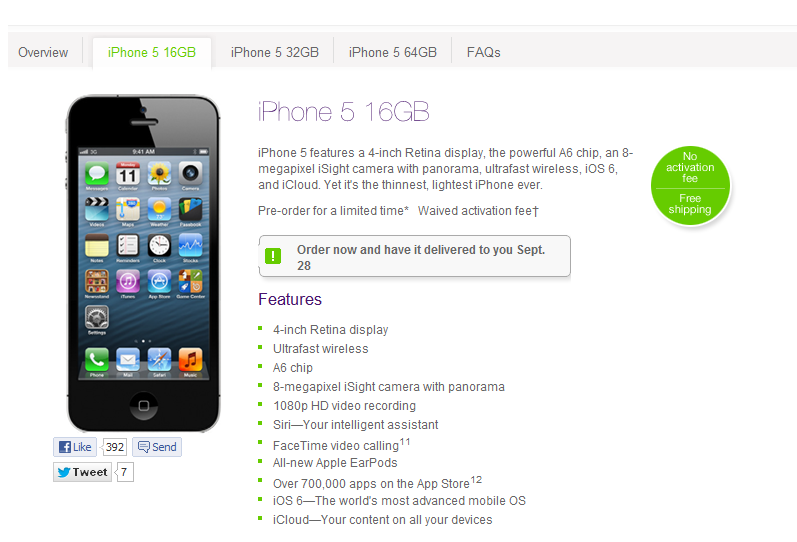Click the Facebook like count 392
This screenshot has height=542, width=797.
[114, 447]
